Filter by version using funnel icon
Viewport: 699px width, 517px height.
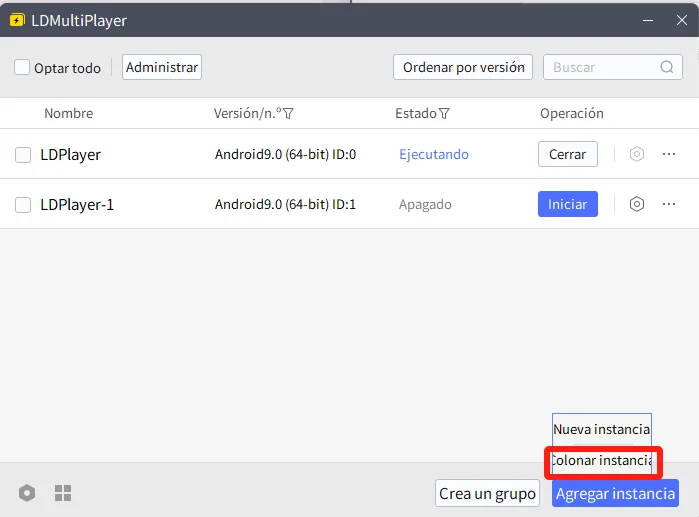pyautogui.click(x=288, y=114)
